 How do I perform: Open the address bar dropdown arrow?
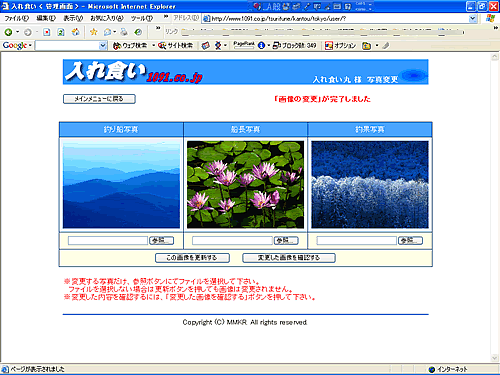pyautogui.click(x=473, y=19)
